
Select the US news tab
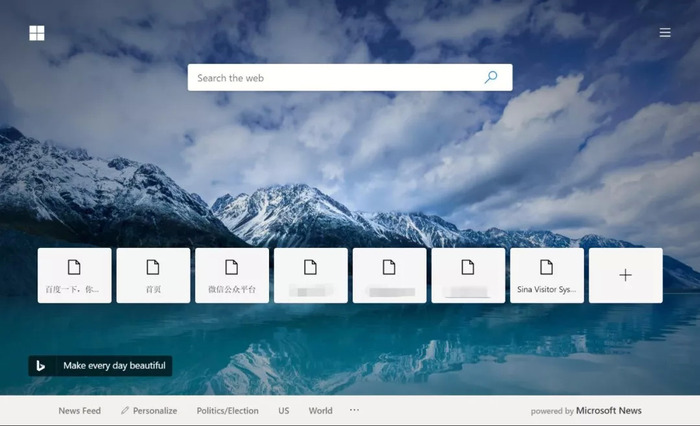tap(283, 410)
